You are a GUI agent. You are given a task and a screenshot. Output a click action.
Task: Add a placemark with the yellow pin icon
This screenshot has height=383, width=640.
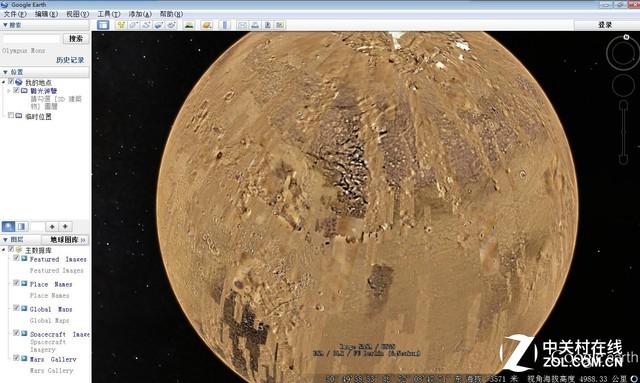[x=121, y=25]
